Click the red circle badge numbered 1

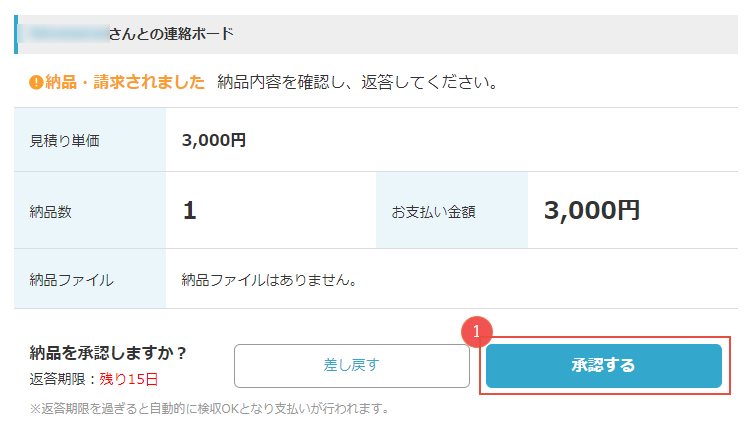coord(476,331)
